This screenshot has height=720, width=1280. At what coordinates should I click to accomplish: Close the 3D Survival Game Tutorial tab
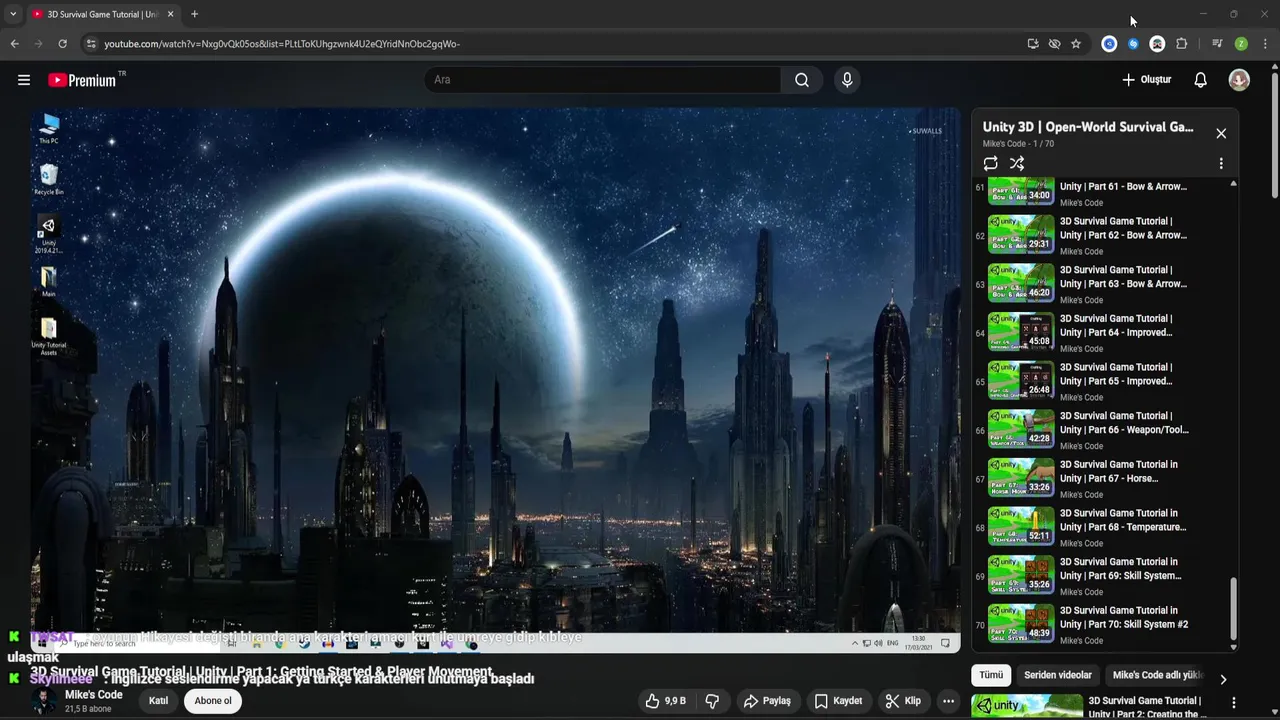[170, 14]
